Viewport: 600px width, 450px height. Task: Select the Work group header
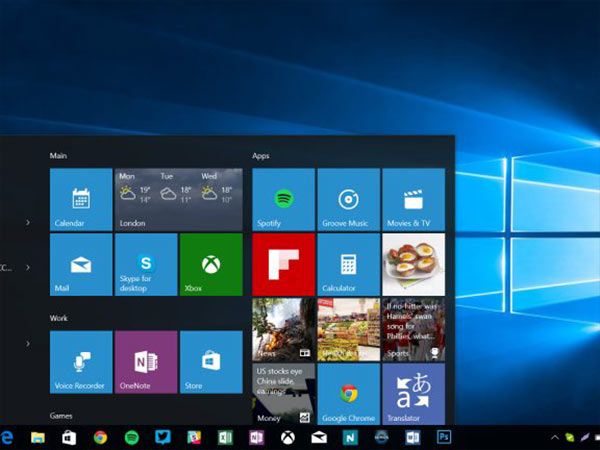pyautogui.click(x=59, y=318)
